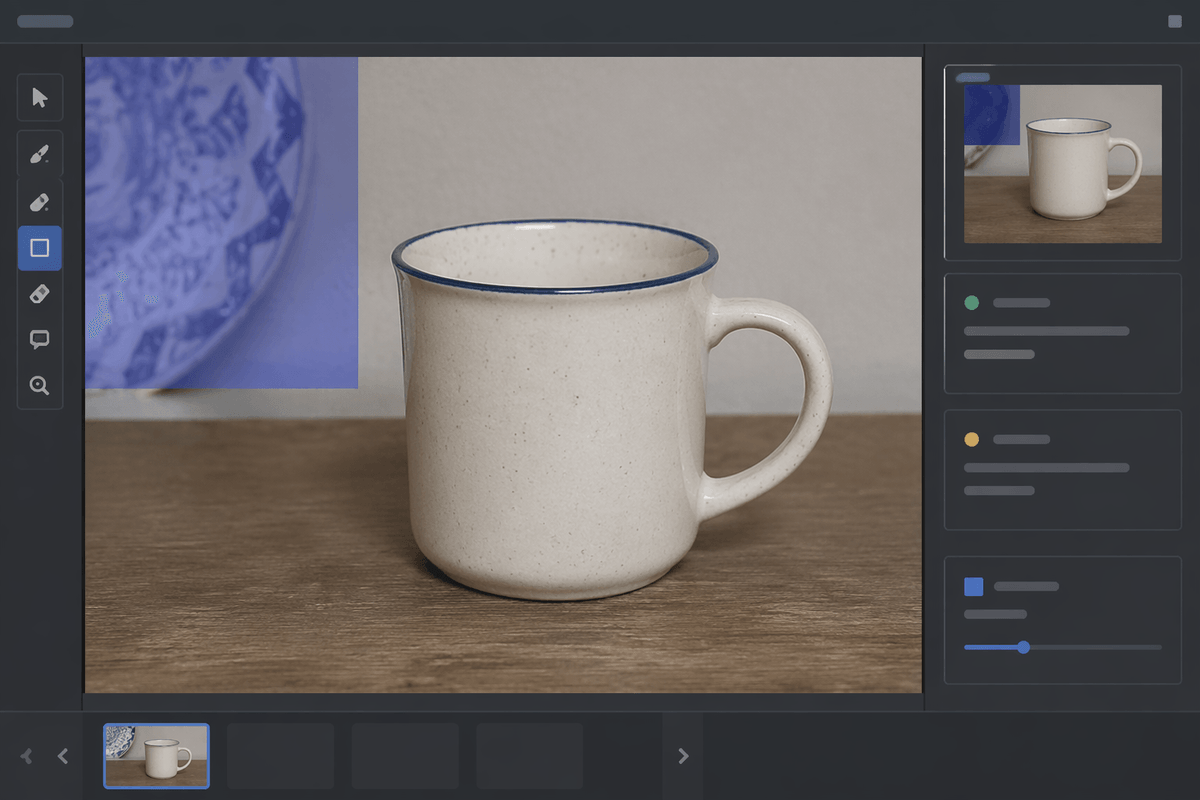Go to previous thumbnails with left chevron
Image resolution: width=1200 pixels, height=800 pixels.
point(63,756)
